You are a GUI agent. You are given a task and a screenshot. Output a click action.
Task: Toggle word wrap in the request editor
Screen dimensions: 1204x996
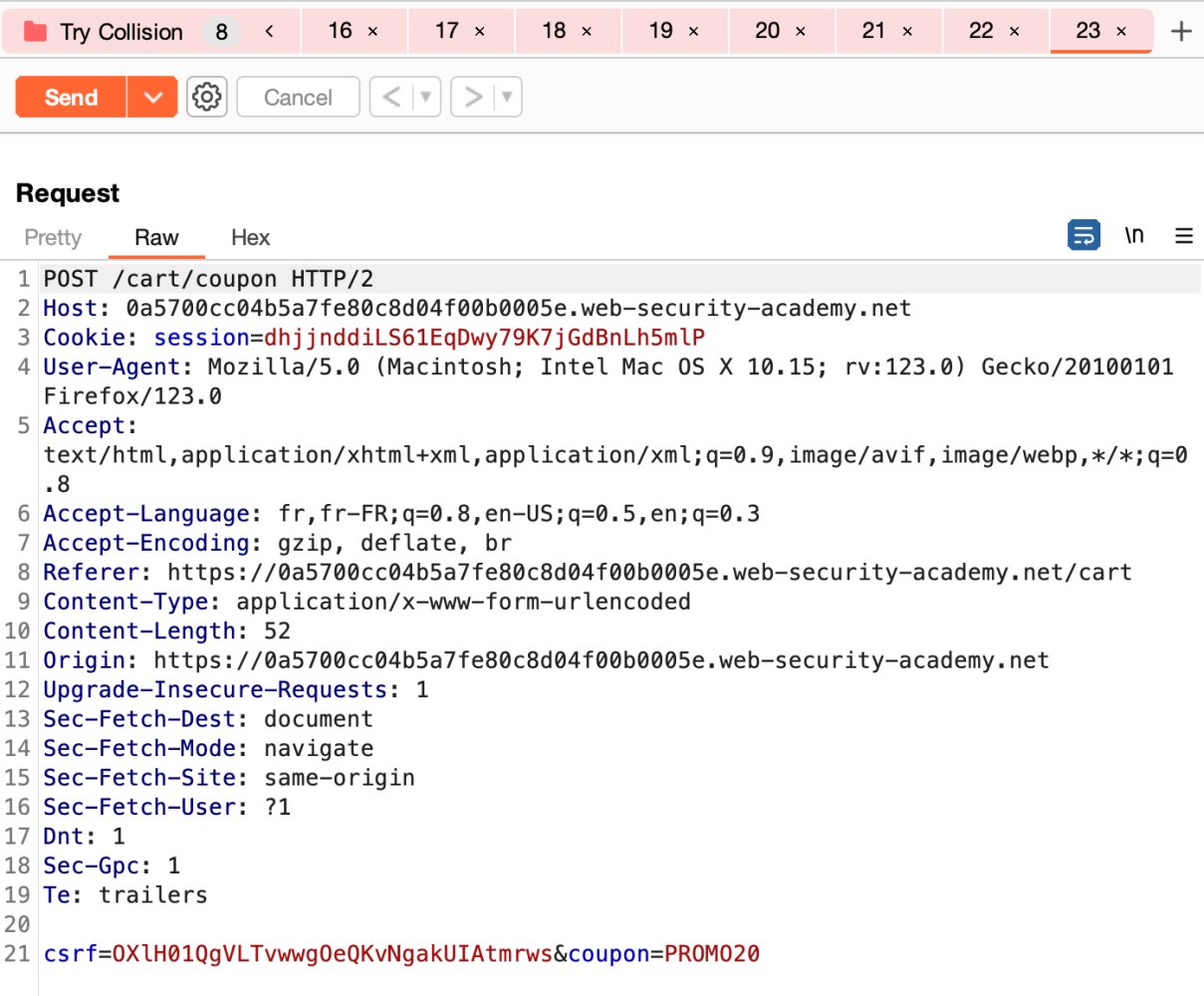[1084, 235]
